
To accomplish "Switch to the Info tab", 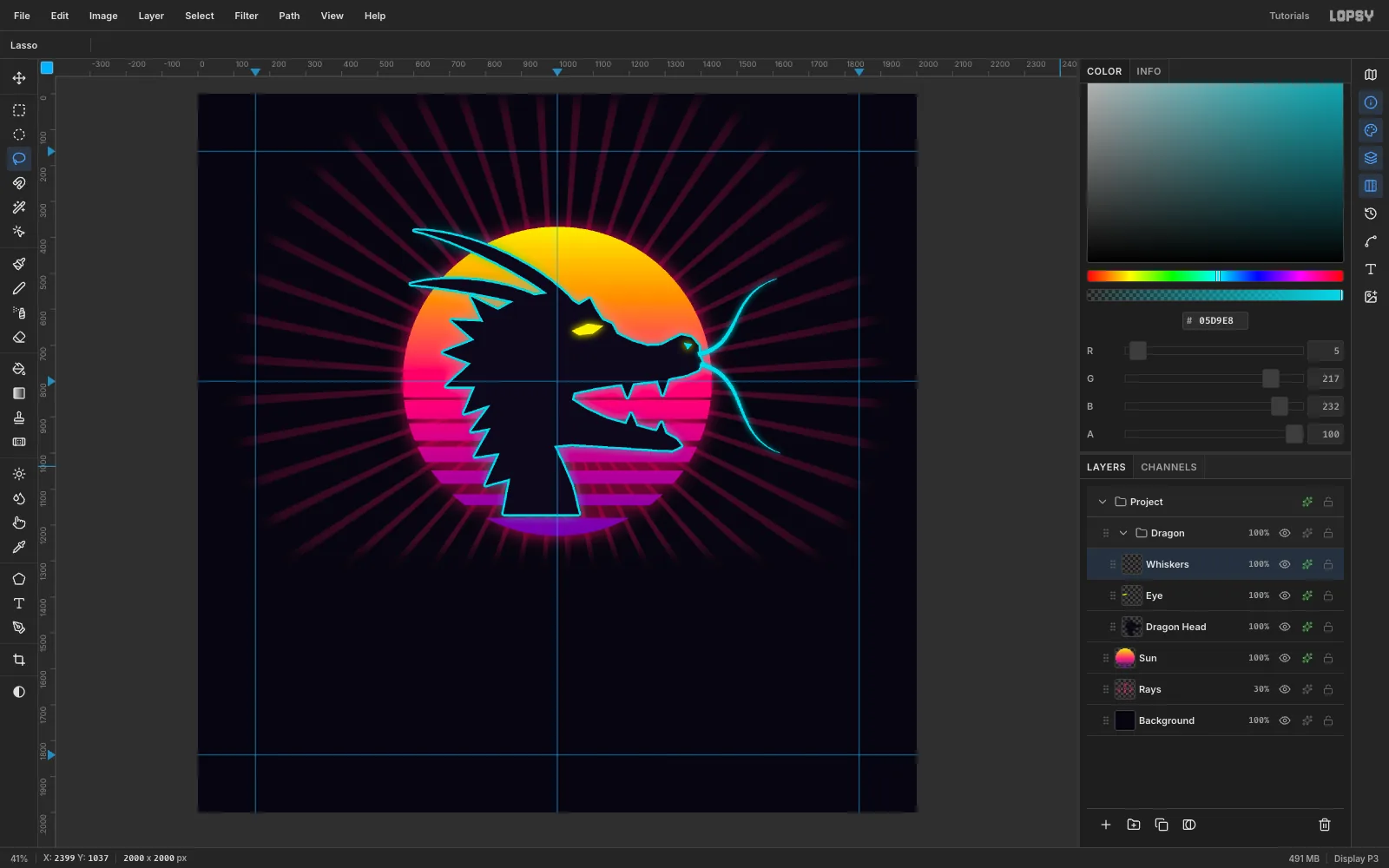I will click(1149, 71).
